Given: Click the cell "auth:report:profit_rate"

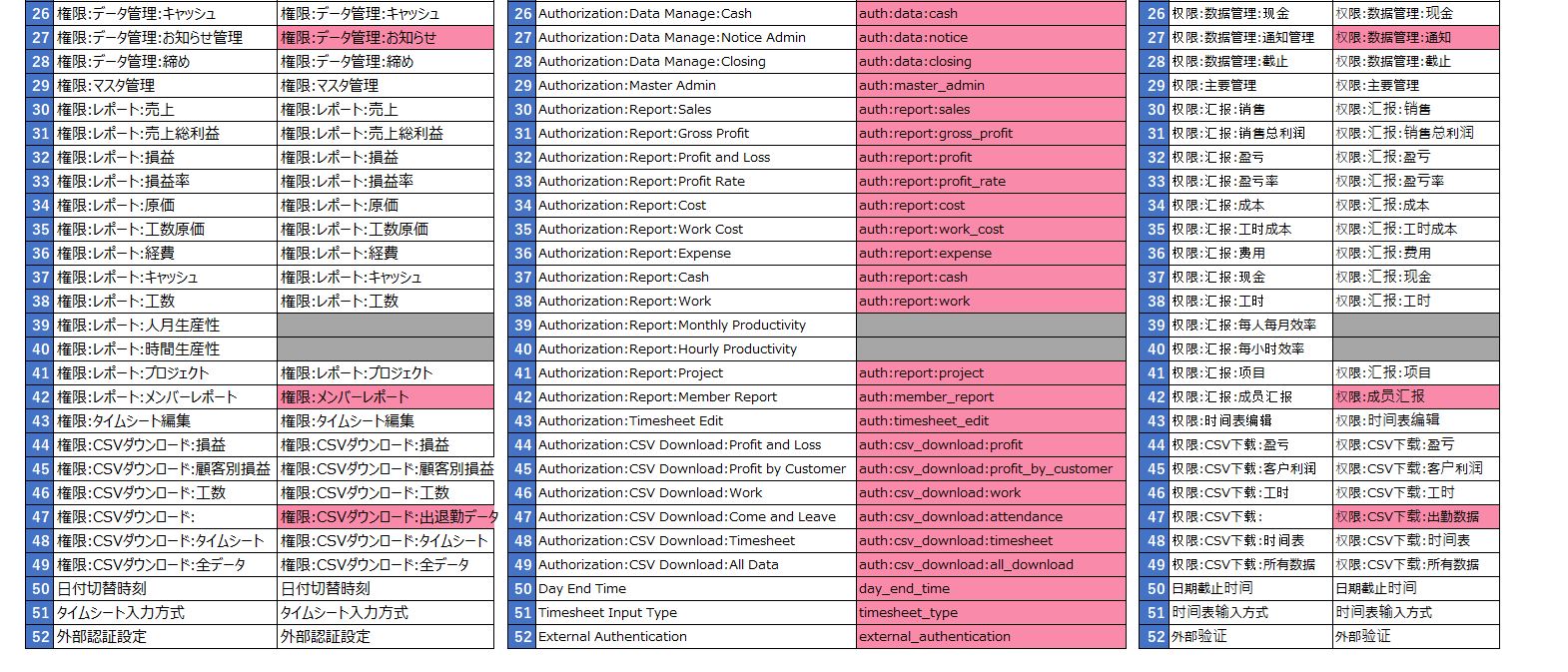Looking at the screenshot, I should pos(991,182).
